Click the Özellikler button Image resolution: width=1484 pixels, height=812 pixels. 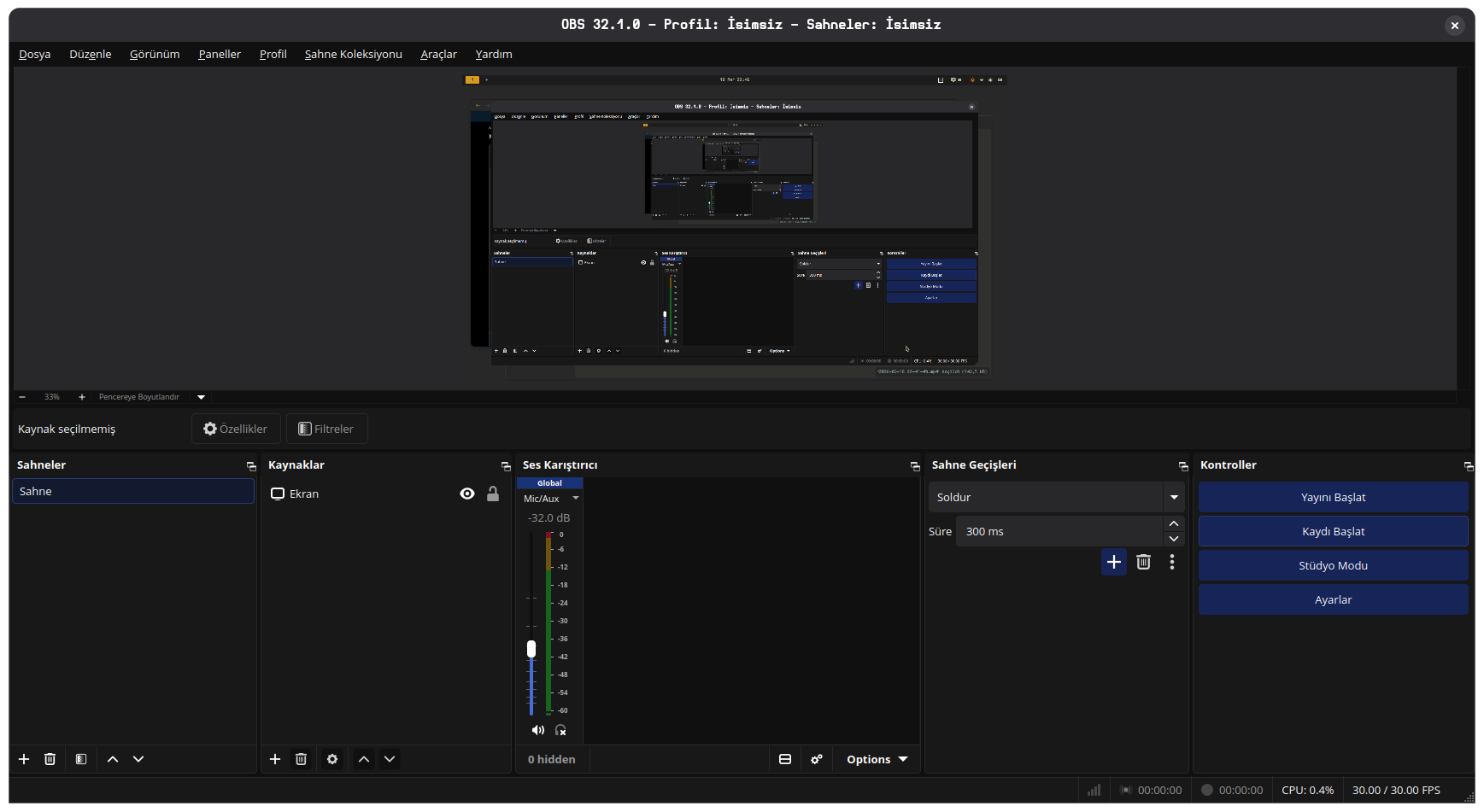[x=236, y=429]
